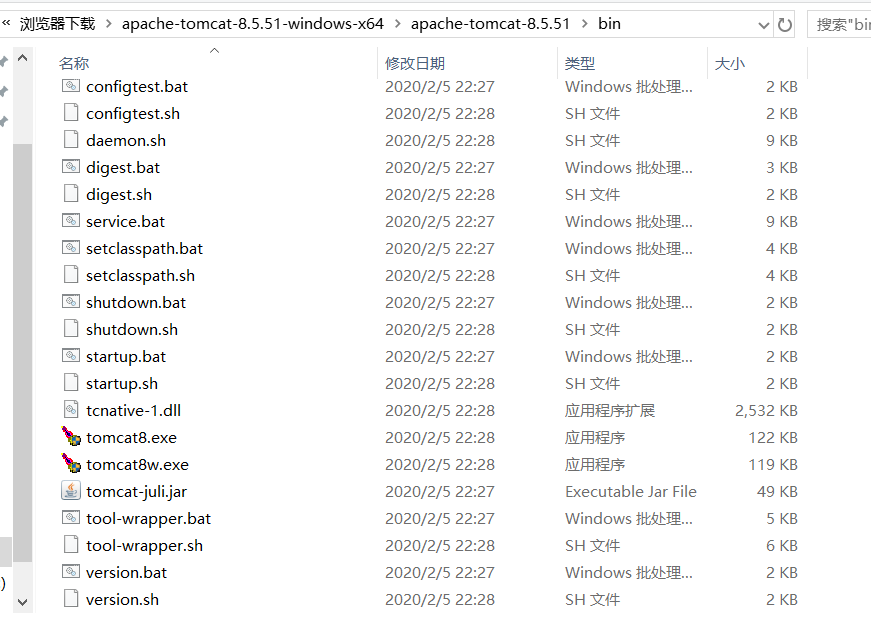The height and width of the screenshot is (619, 871).
Task: Select the tomcat8w.exe file name
Action: (x=138, y=465)
